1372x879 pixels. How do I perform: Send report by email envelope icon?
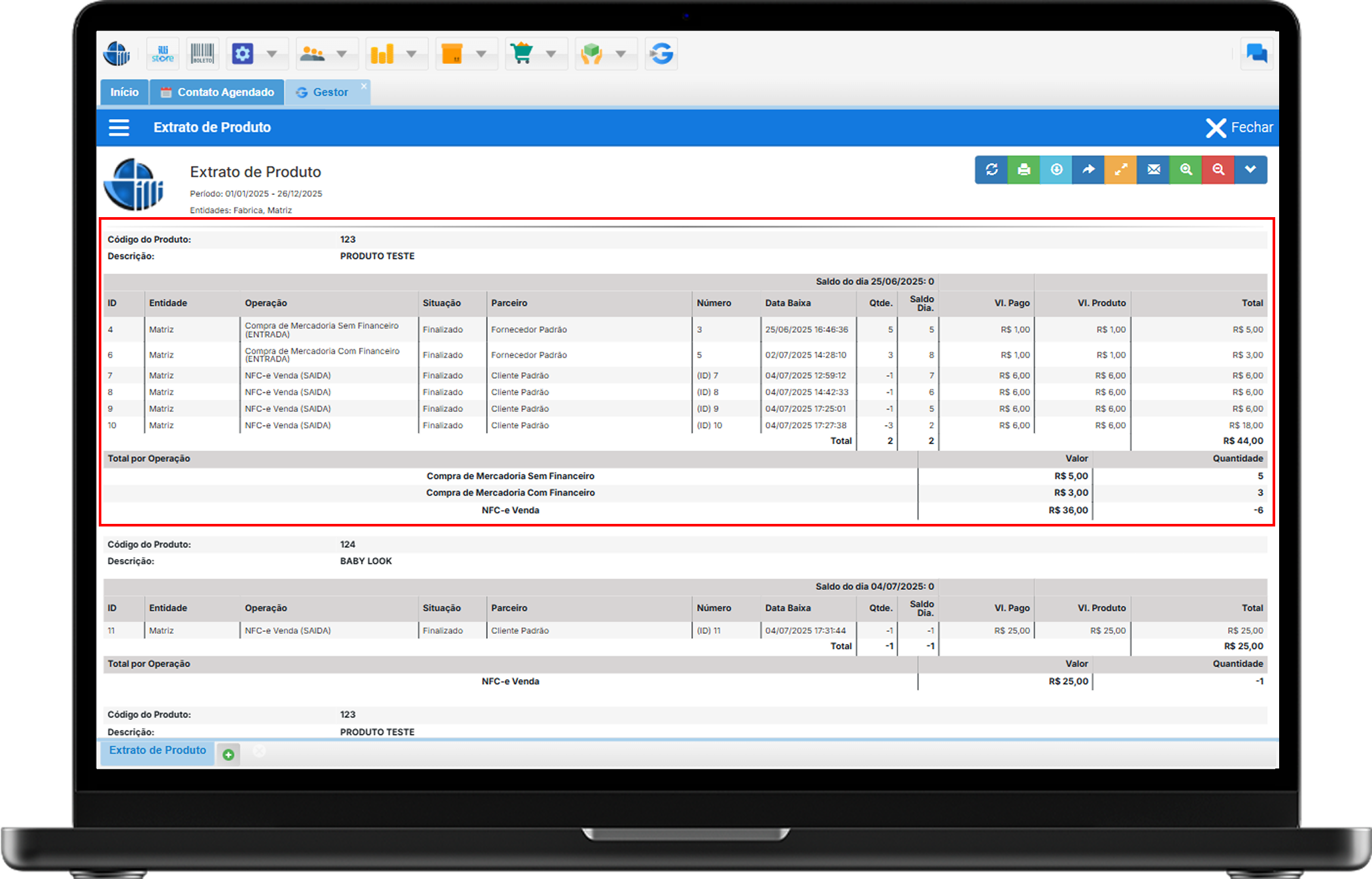1154,170
